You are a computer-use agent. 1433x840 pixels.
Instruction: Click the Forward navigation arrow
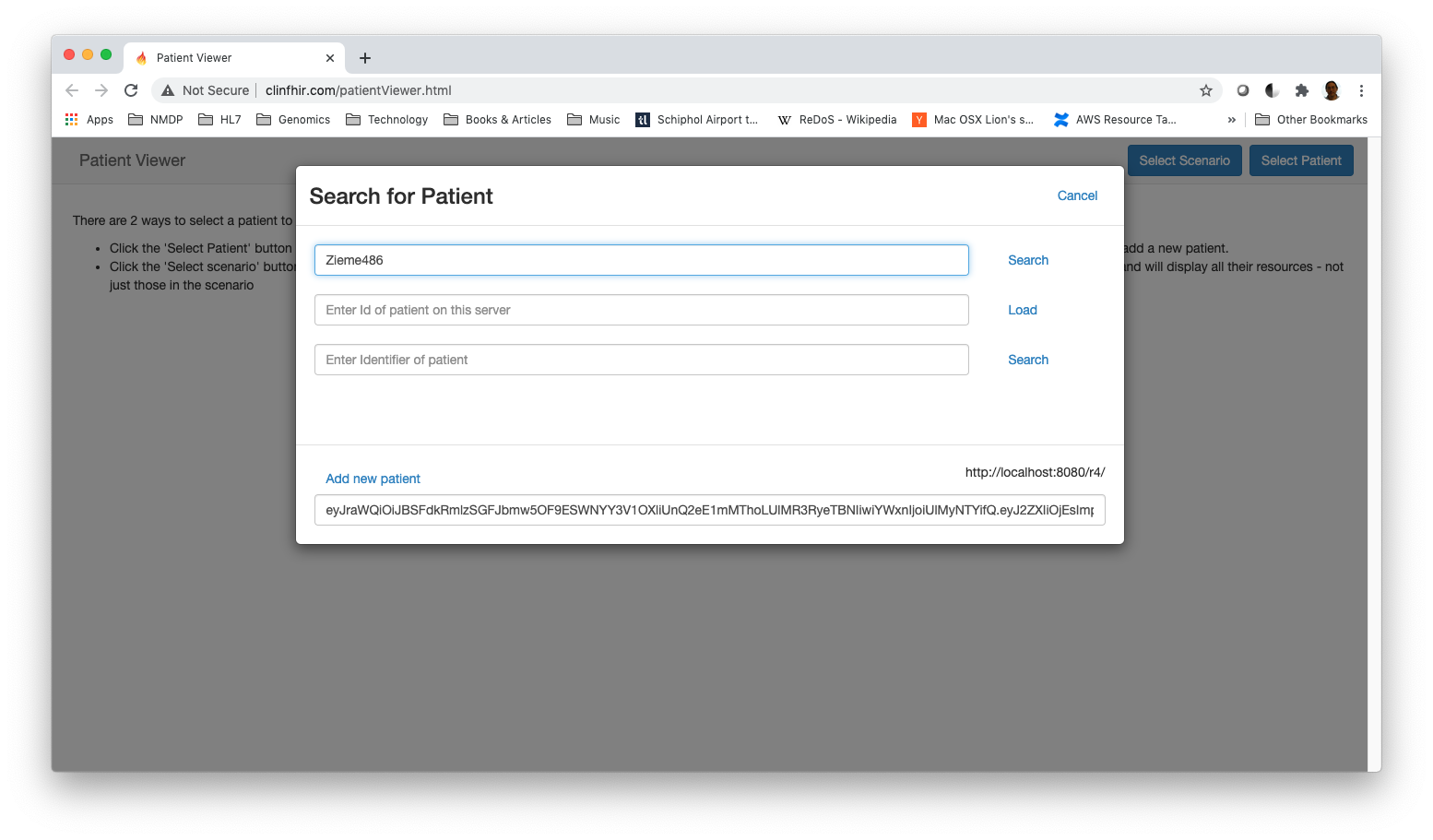pyautogui.click(x=101, y=90)
